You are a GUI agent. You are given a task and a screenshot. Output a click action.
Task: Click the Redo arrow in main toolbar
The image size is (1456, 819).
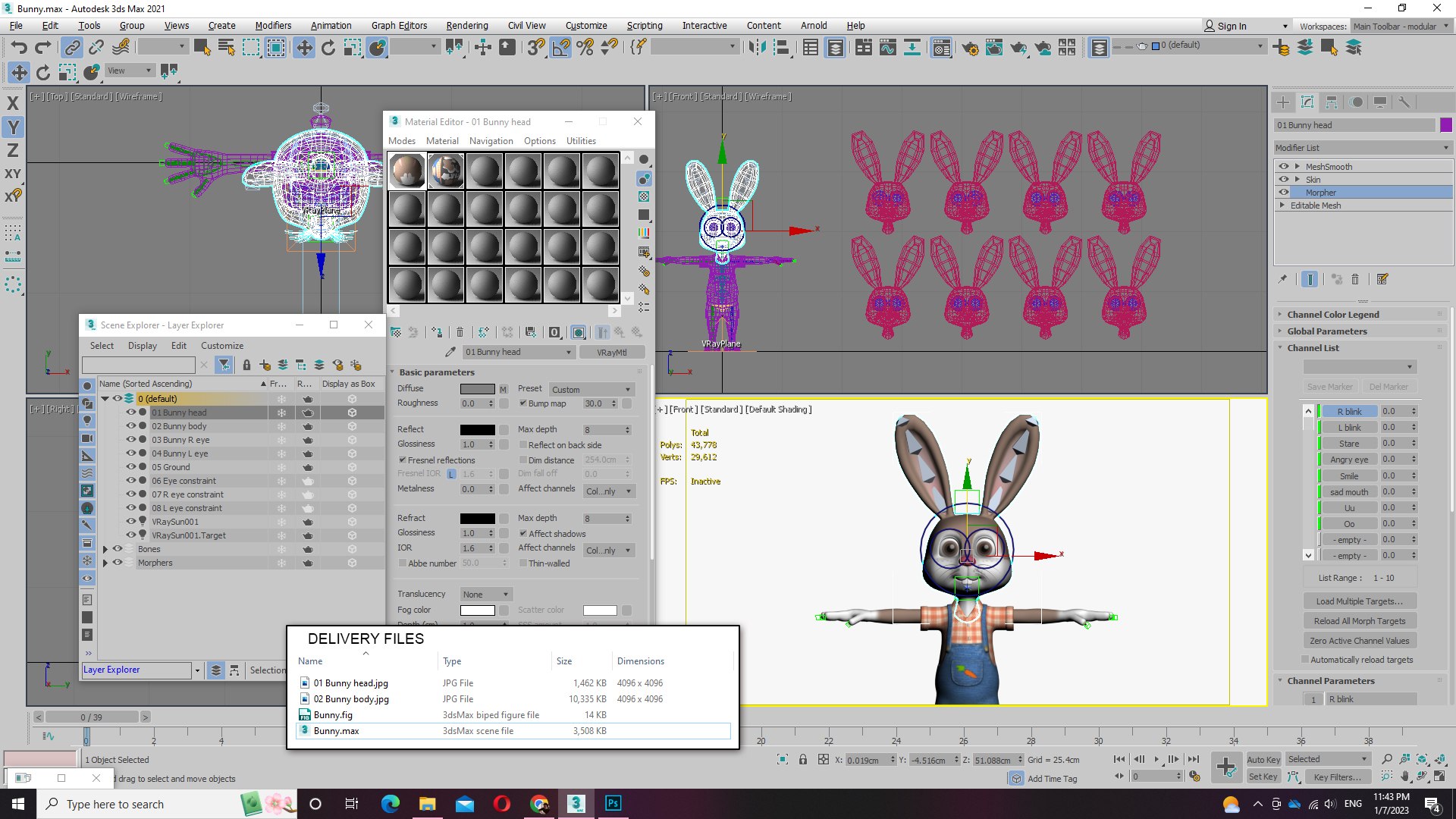[x=43, y=48]
